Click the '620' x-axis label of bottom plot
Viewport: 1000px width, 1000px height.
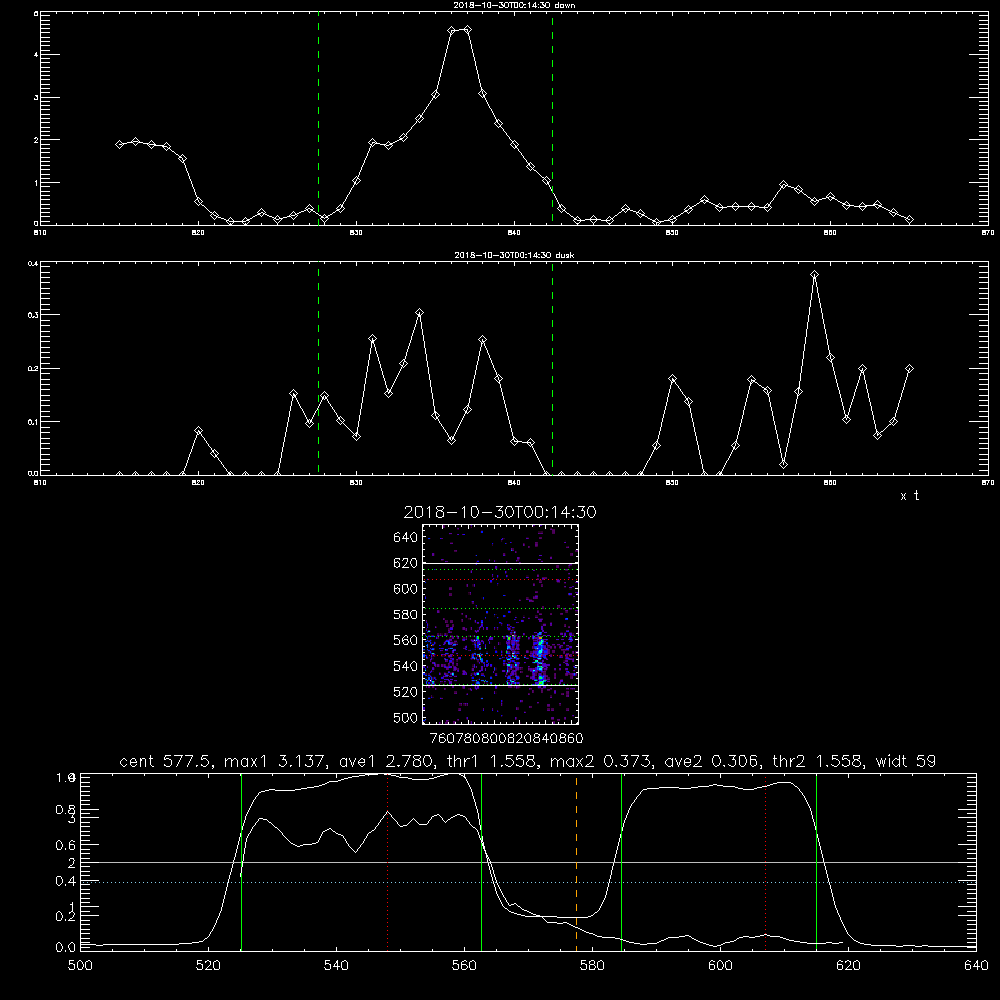click(x=848, y=966)
